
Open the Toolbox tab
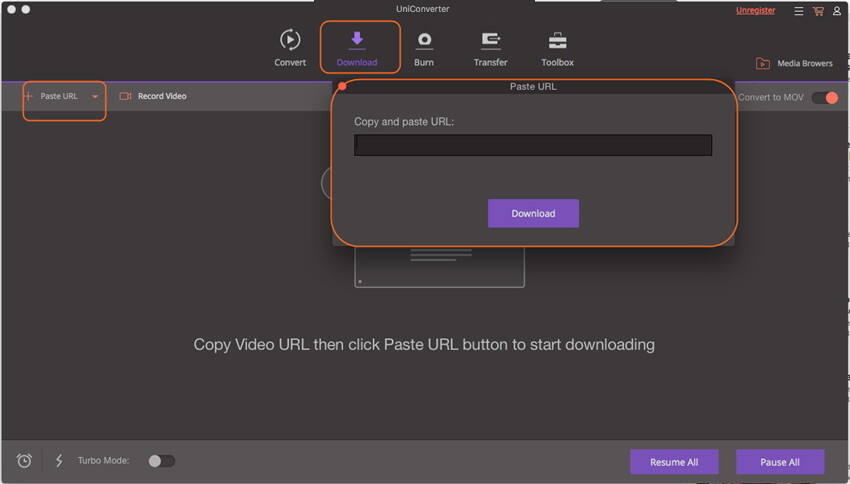(x=557, y=48)
